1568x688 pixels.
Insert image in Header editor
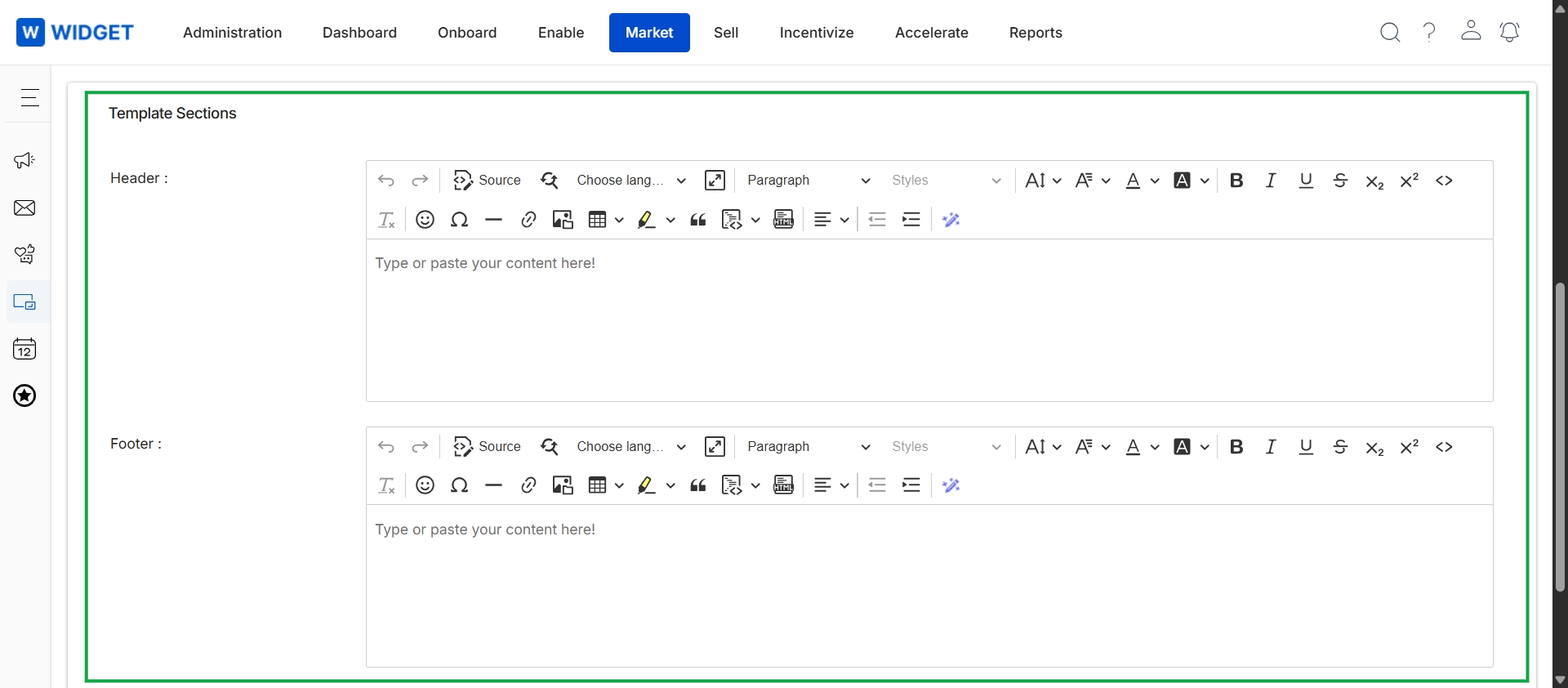(x=563, y=220)
